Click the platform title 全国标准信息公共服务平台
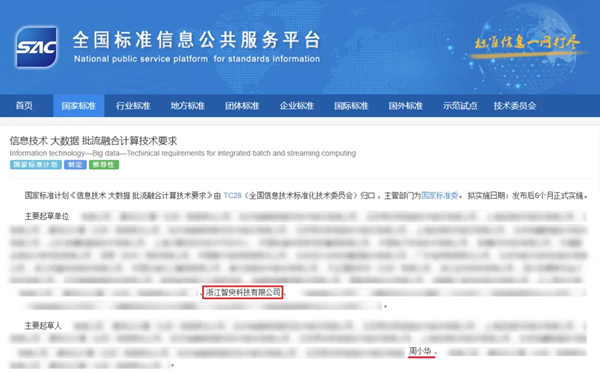600x373 pixels. pyautogui.click(x=197, y=40)
